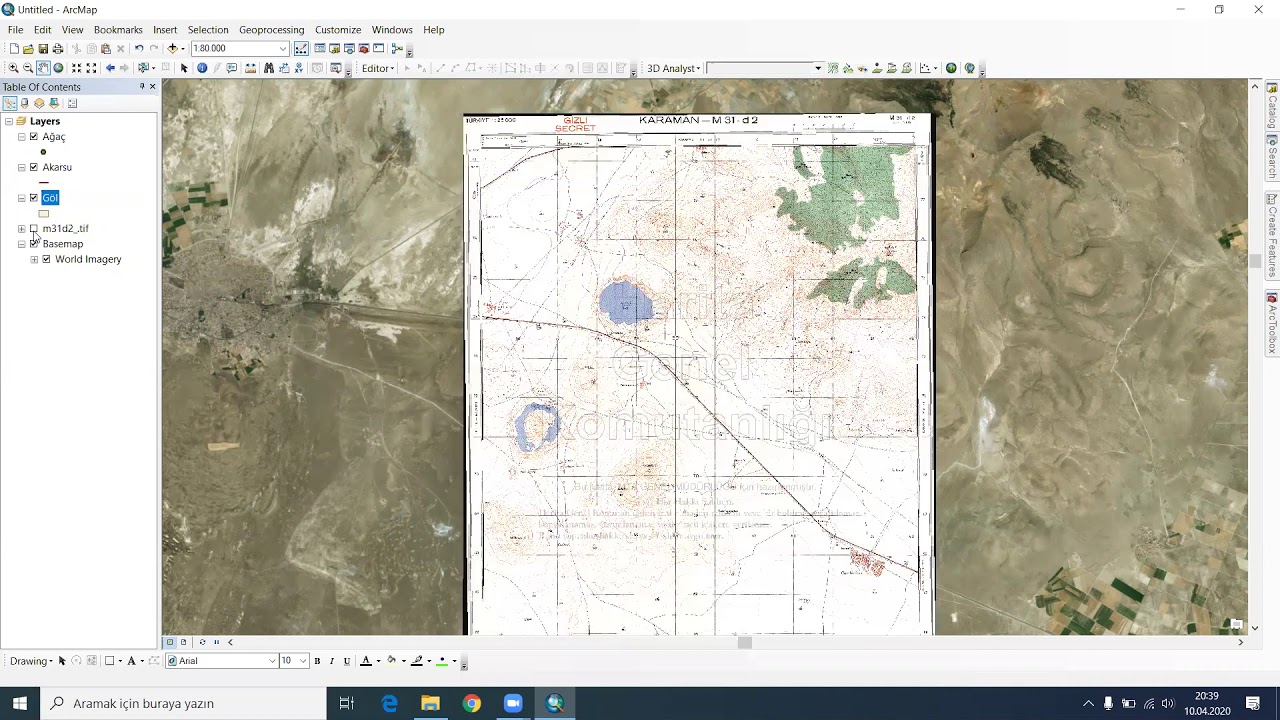
Task: Click the Fixed Zoom Out icon
Action: tap(91, 68)
